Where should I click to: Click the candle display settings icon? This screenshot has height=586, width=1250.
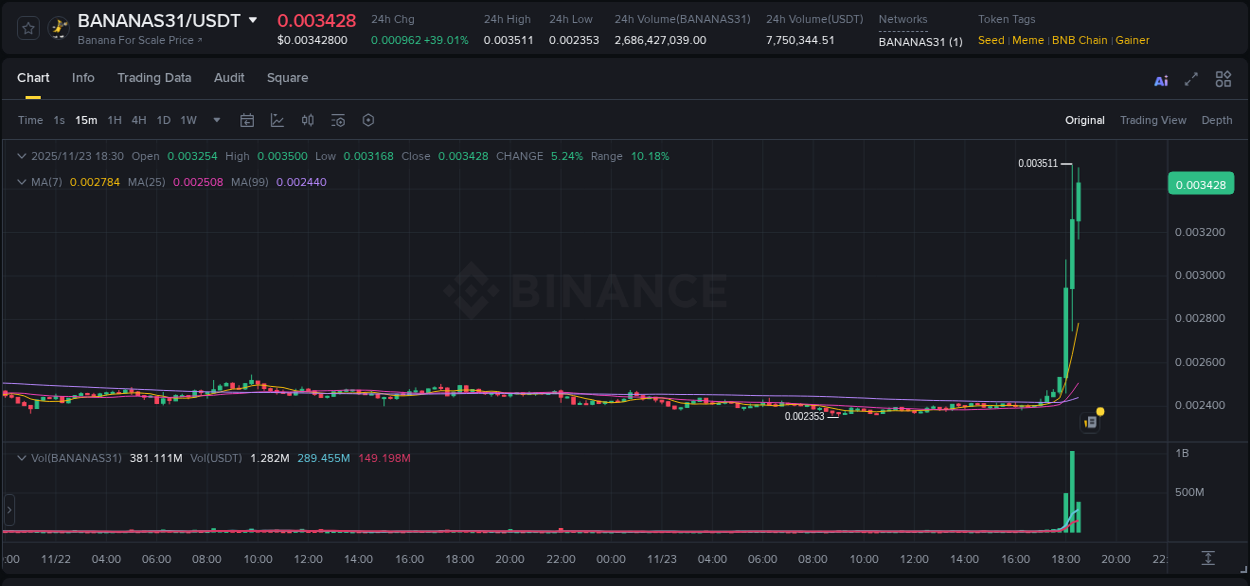coord(307,120)
